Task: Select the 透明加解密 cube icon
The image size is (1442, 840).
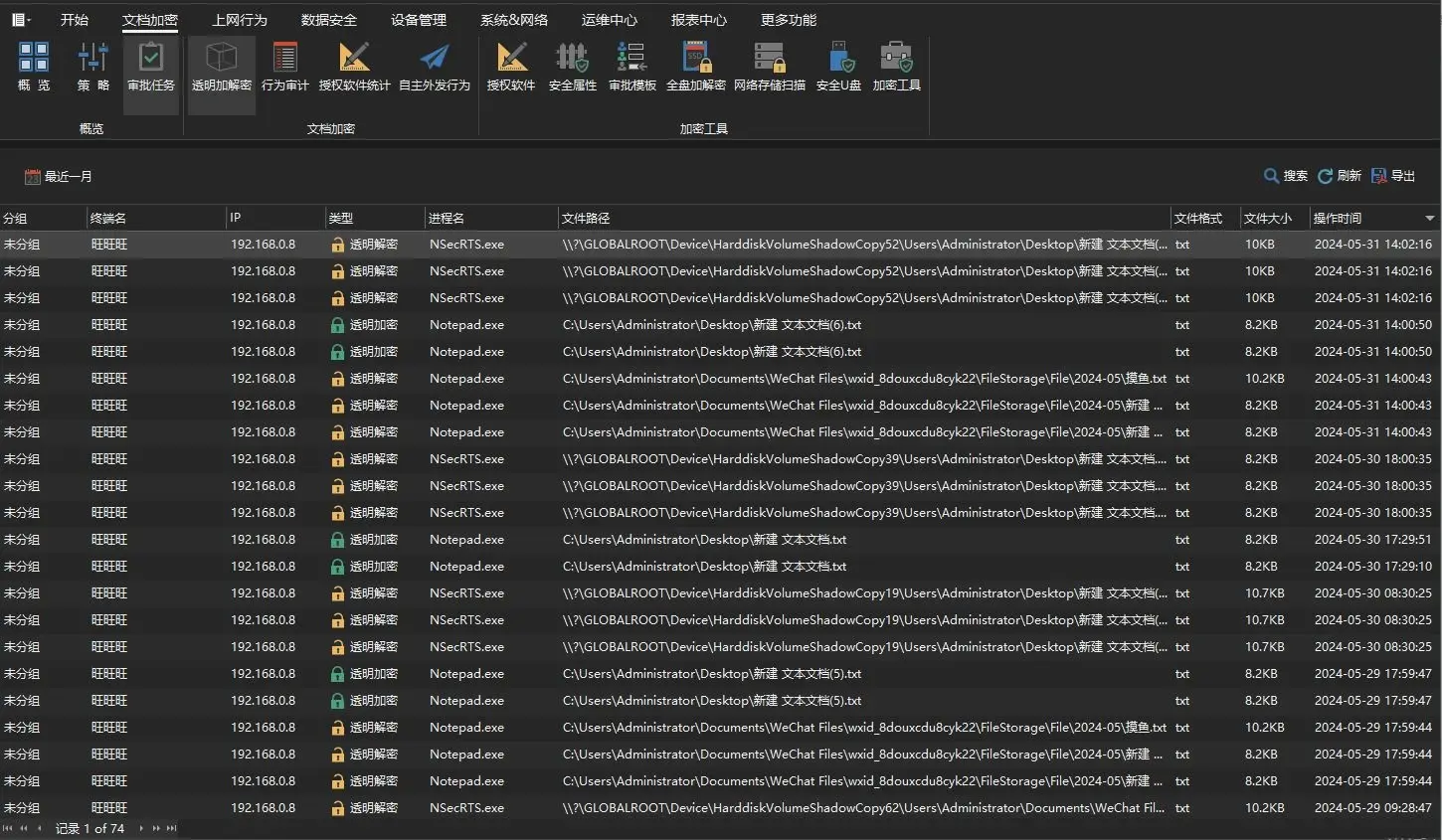Action: pos(221,58)
